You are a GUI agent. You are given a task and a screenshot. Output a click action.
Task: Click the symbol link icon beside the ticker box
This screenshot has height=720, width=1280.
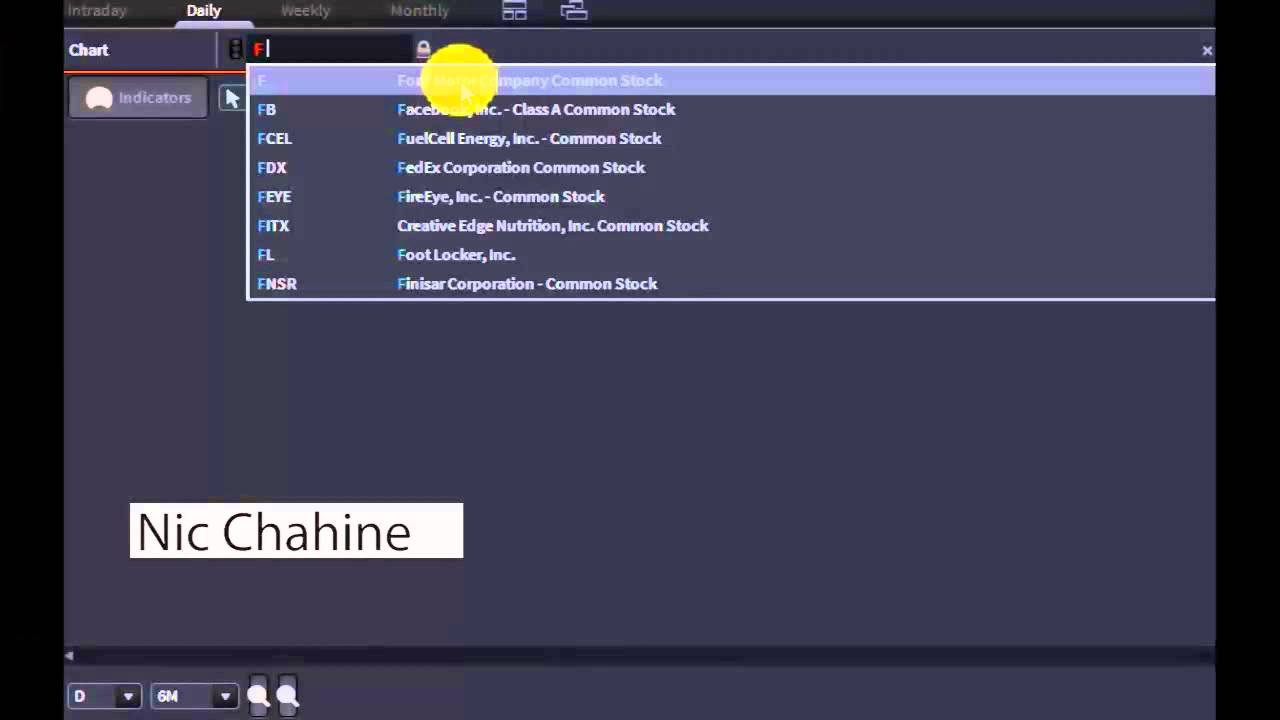pos(236,49)
